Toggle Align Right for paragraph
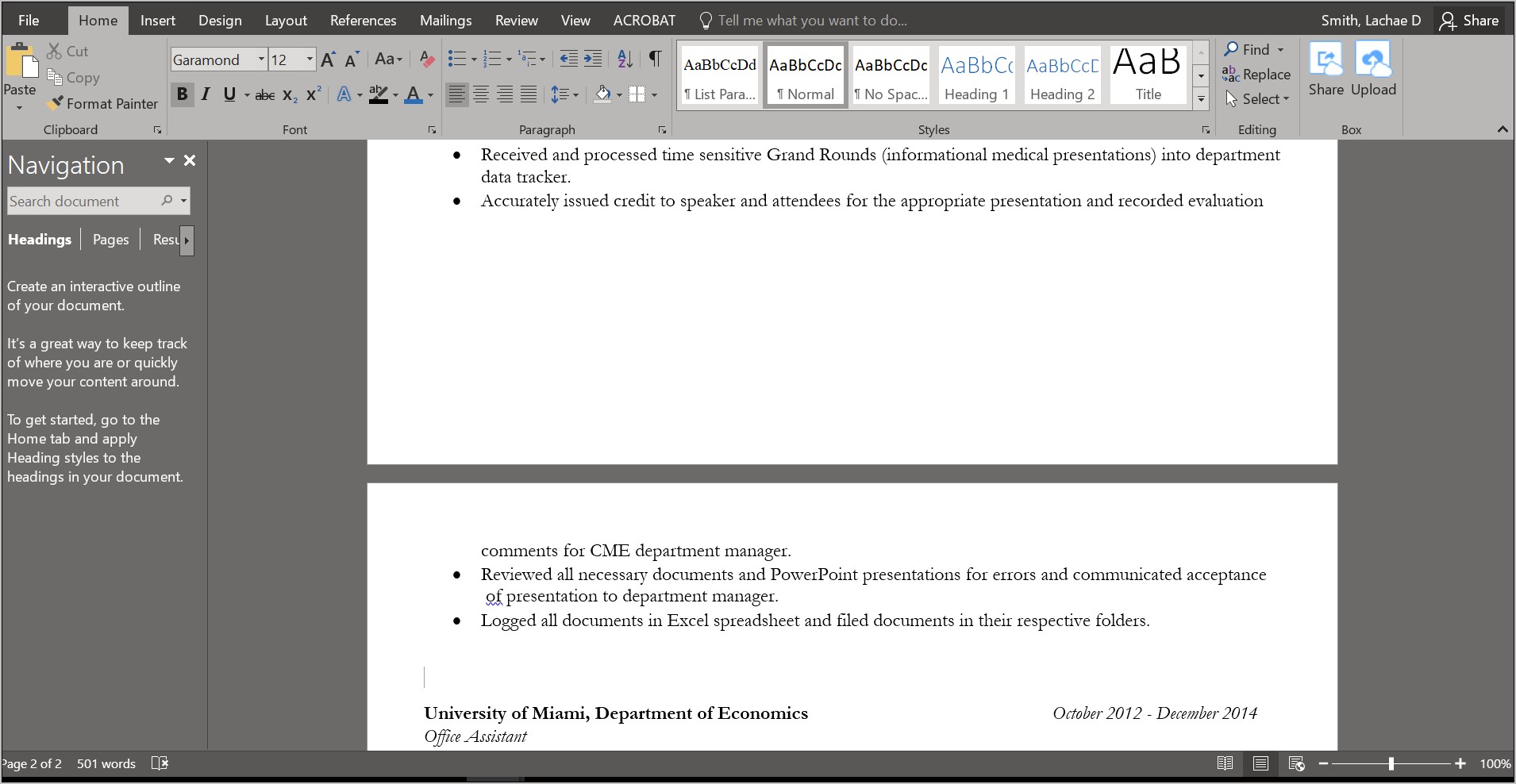This screenshot has width=1516, height=784. click(505, 95)
